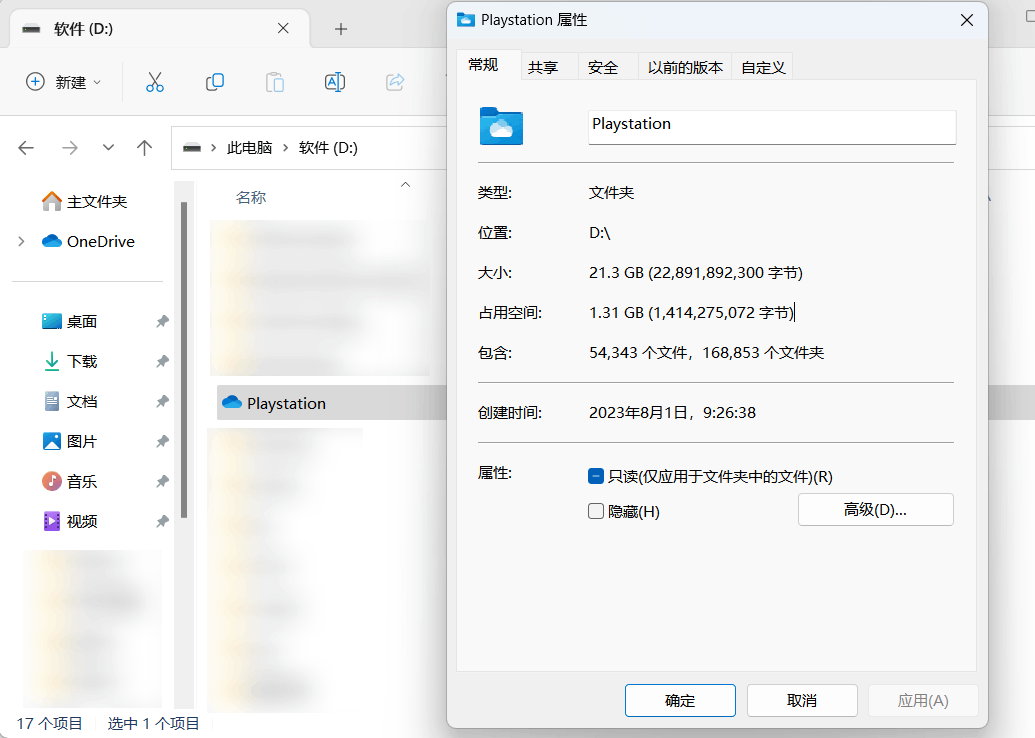Unpin 桌面 using its pin icon
Viewport: 1035px width, 738px height.
tap(162, 321)
